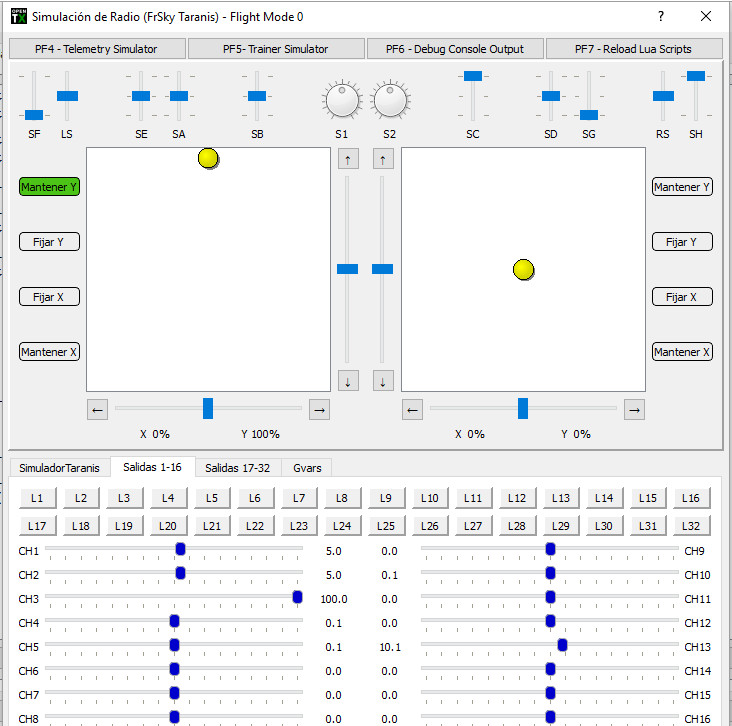Open the SimuladorTaranis tab
This screenshot has height=726, width=732.
(59, 467)
